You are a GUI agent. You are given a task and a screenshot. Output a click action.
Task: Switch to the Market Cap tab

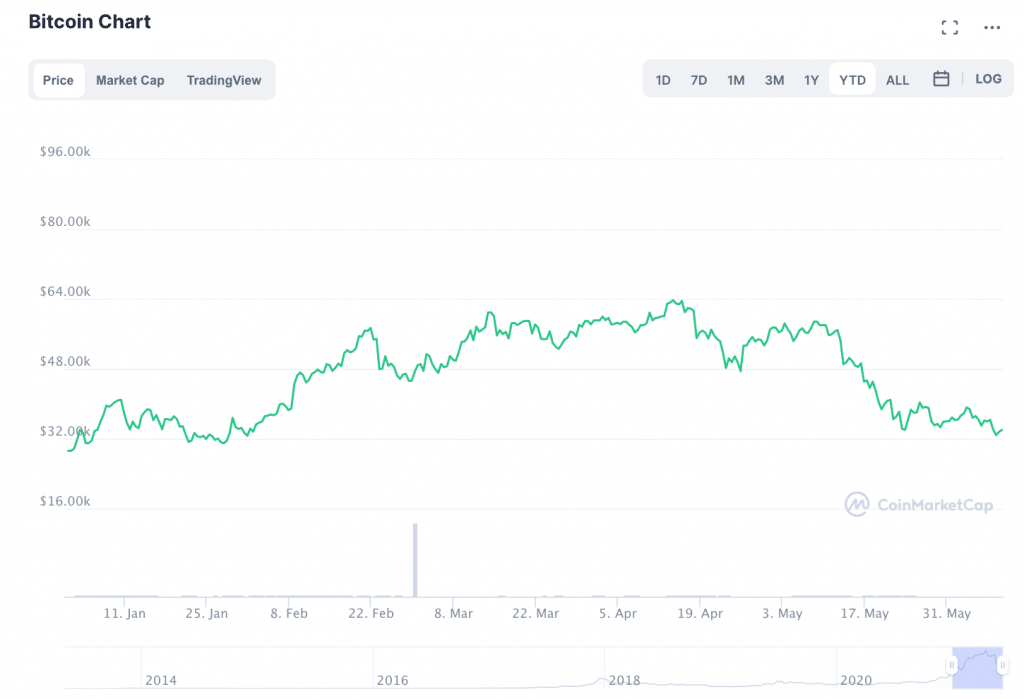click(x=130, y=80)
